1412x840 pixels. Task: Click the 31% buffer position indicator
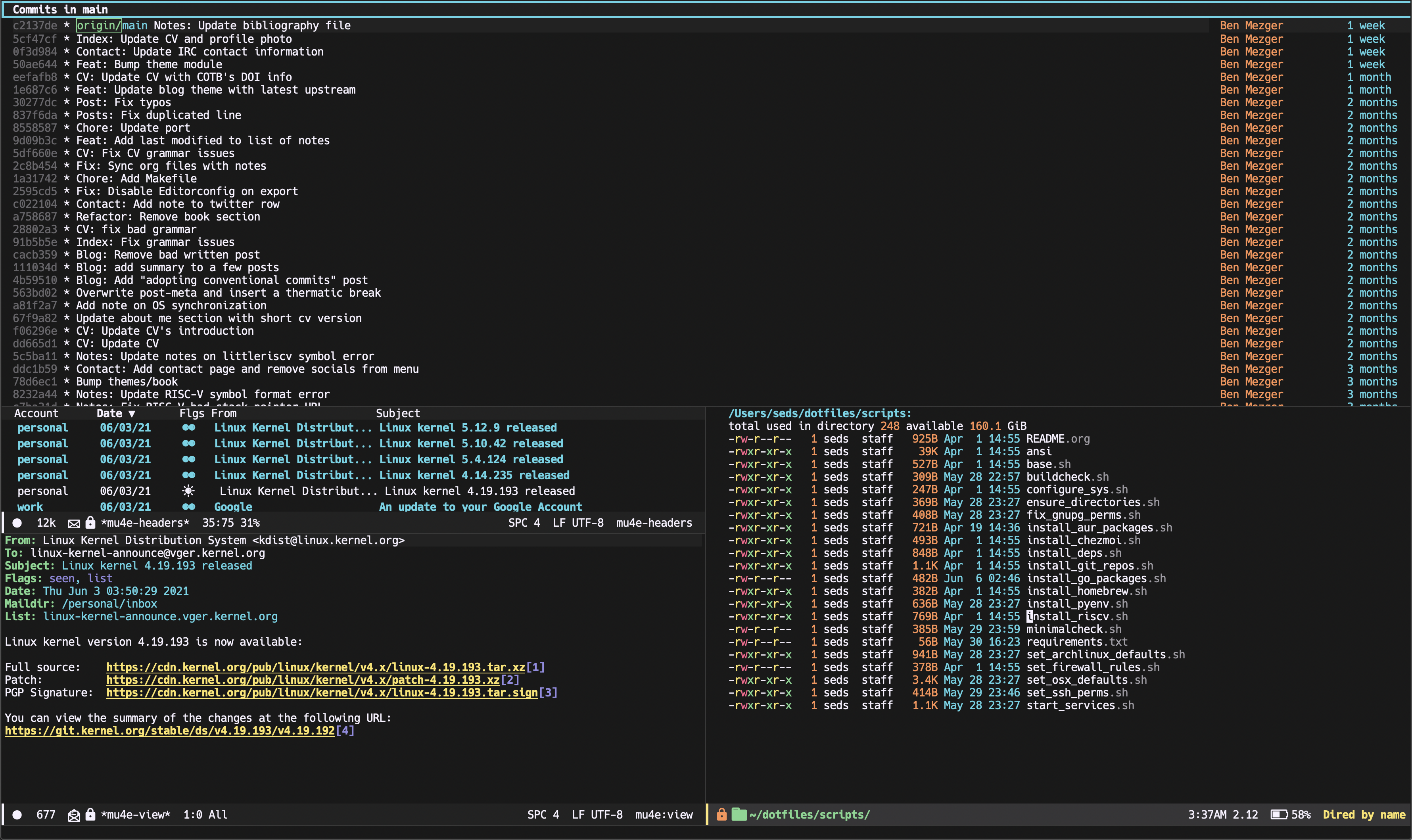pyautogui.click(x=249, y=523)
